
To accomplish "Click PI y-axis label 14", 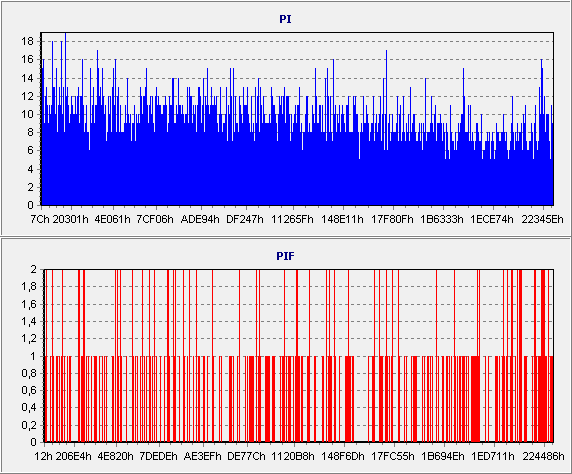I will (x=27, y=78).
